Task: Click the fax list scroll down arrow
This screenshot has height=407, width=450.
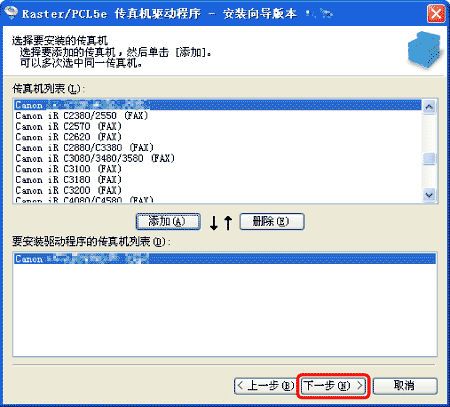Action: 429,195
